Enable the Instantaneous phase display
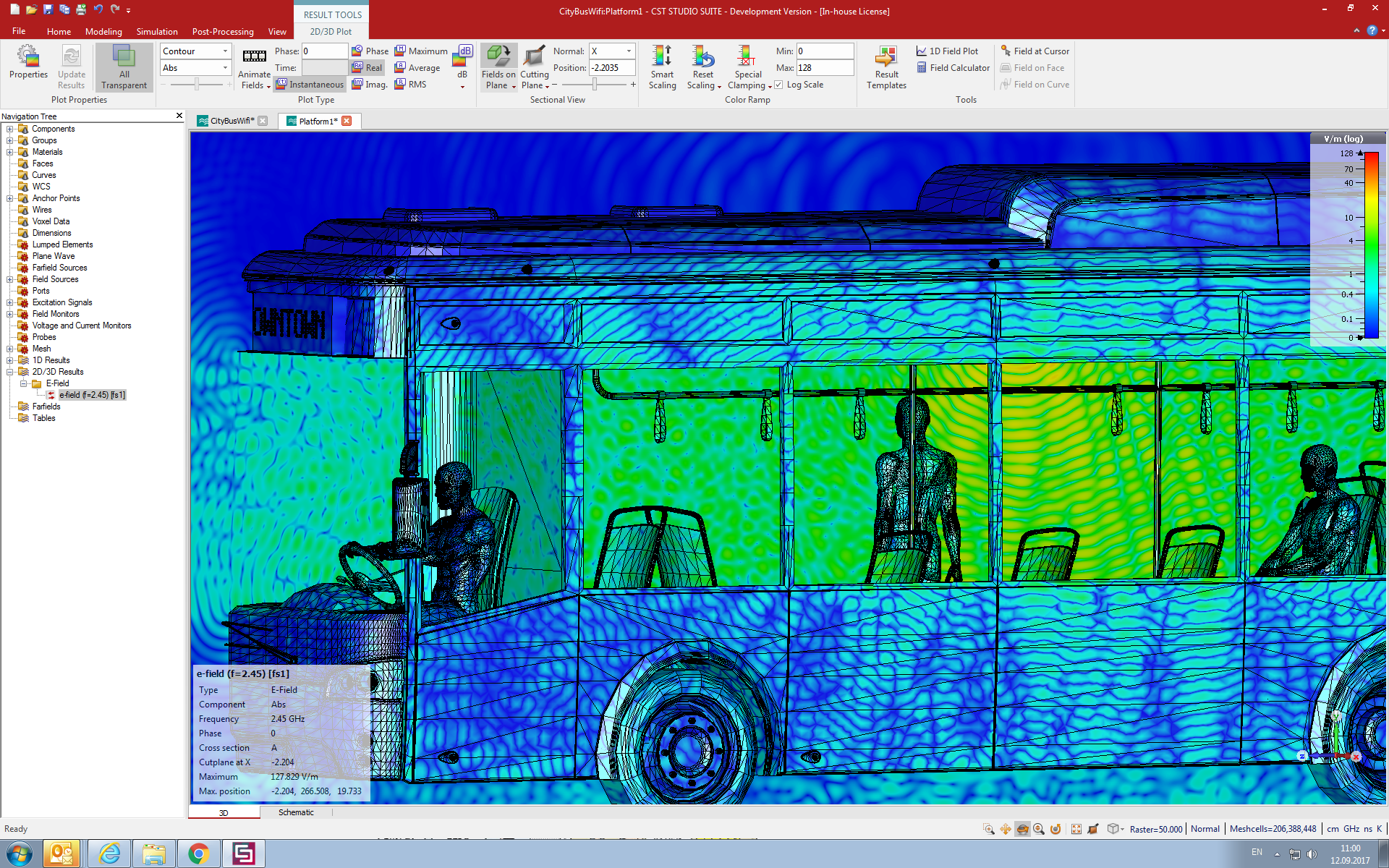This screenshot has width=1389, height=868. coord(310,85)
